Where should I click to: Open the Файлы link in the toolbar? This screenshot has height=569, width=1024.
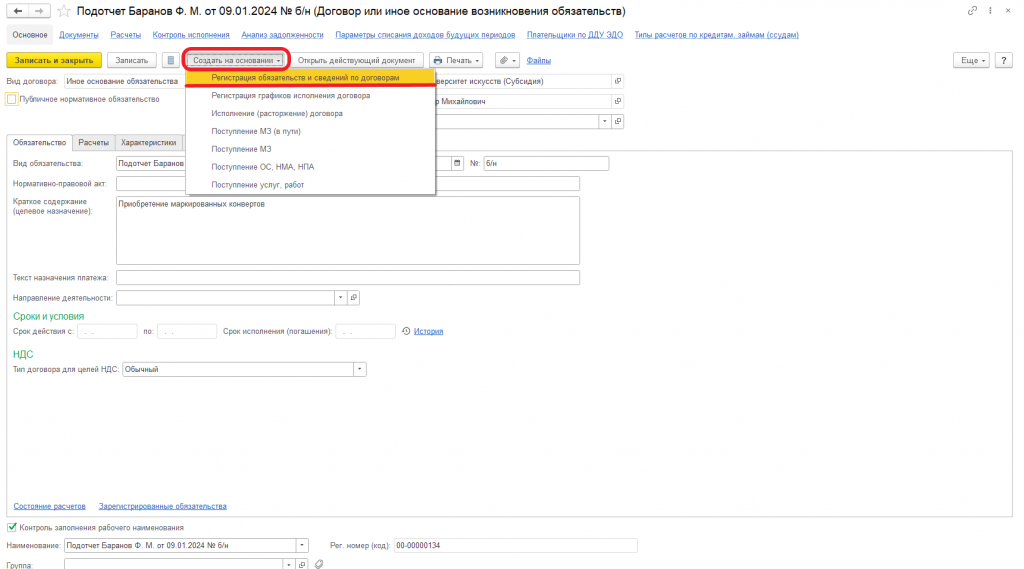coord(538,60)
